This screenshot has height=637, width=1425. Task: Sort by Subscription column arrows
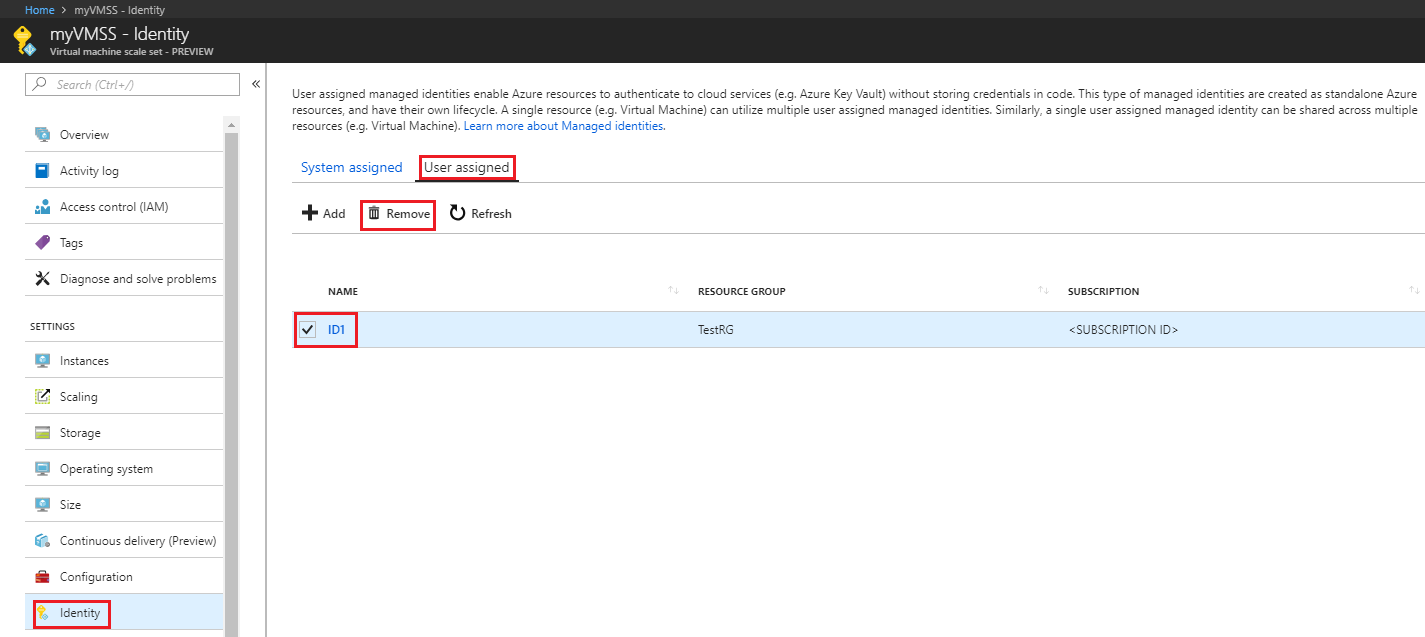coord(1413,291)
